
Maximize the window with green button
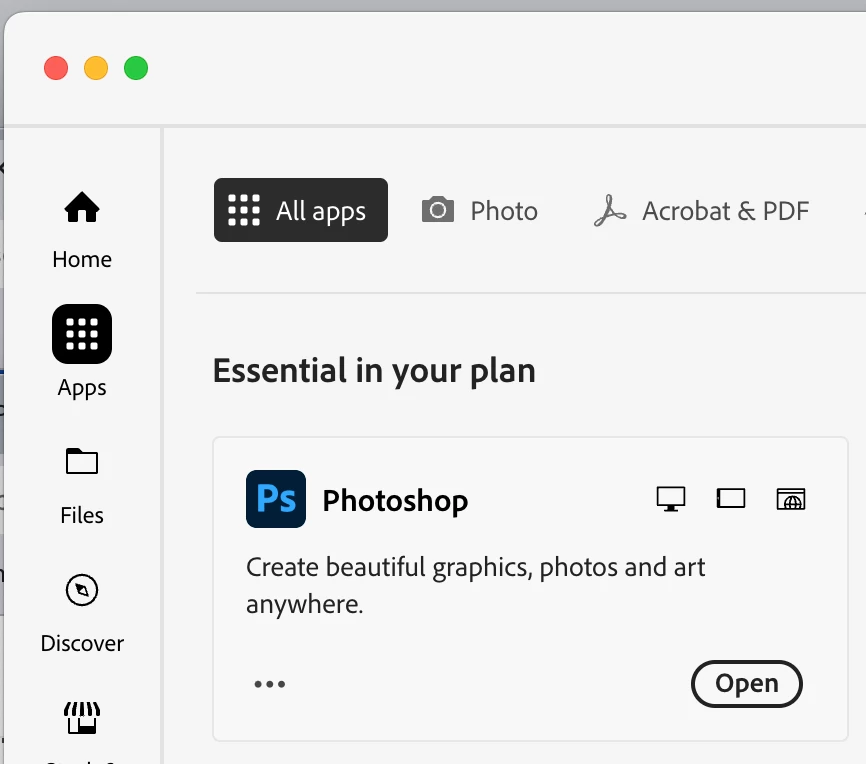(136, 68)
